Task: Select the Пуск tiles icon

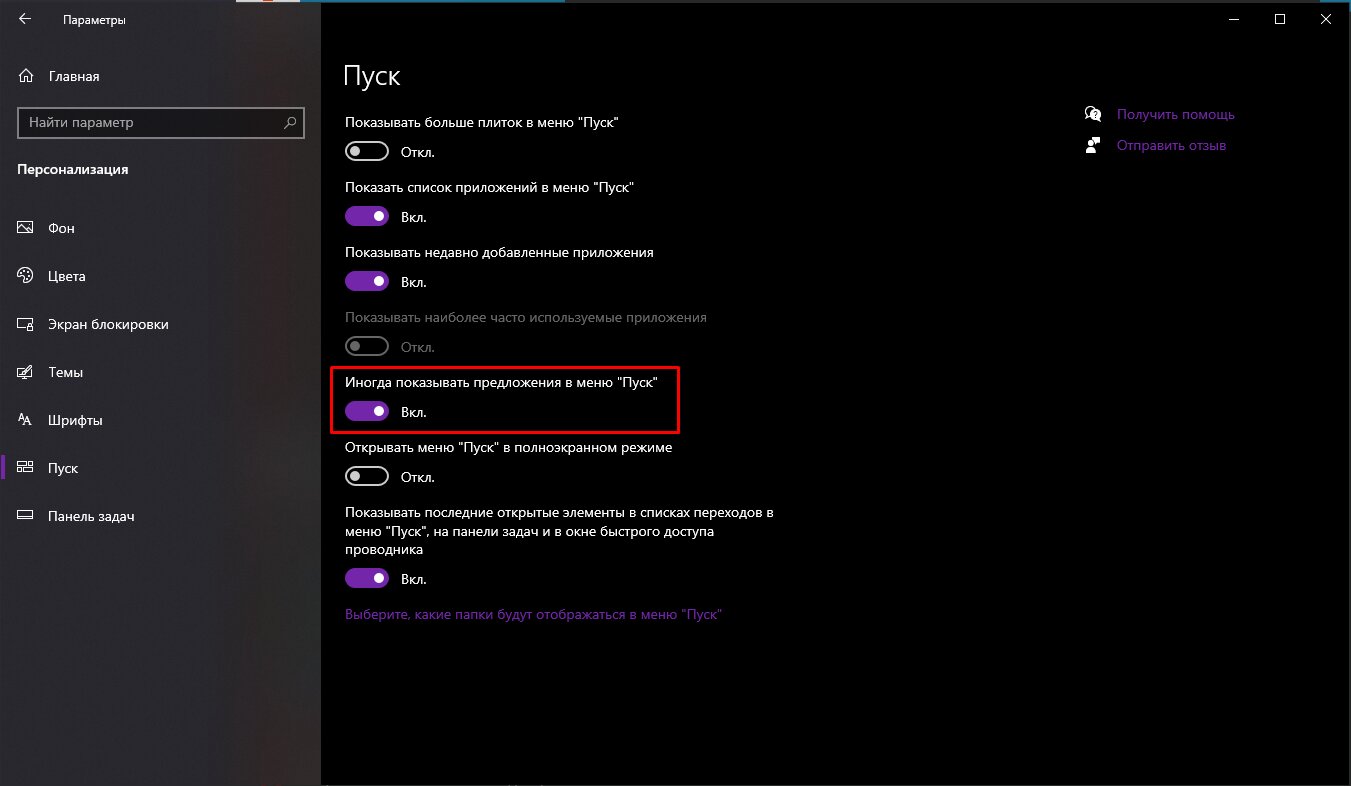Action: [x=26, y=468]
